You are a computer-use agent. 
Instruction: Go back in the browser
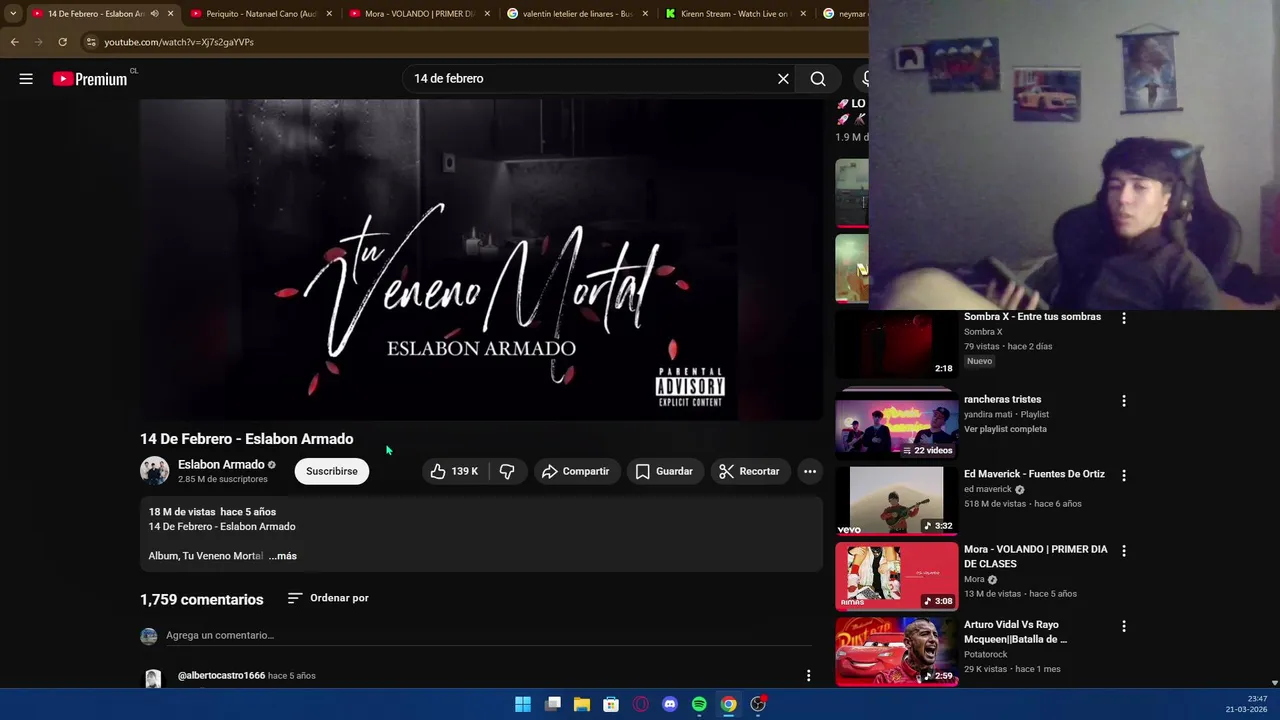(14, 42)
